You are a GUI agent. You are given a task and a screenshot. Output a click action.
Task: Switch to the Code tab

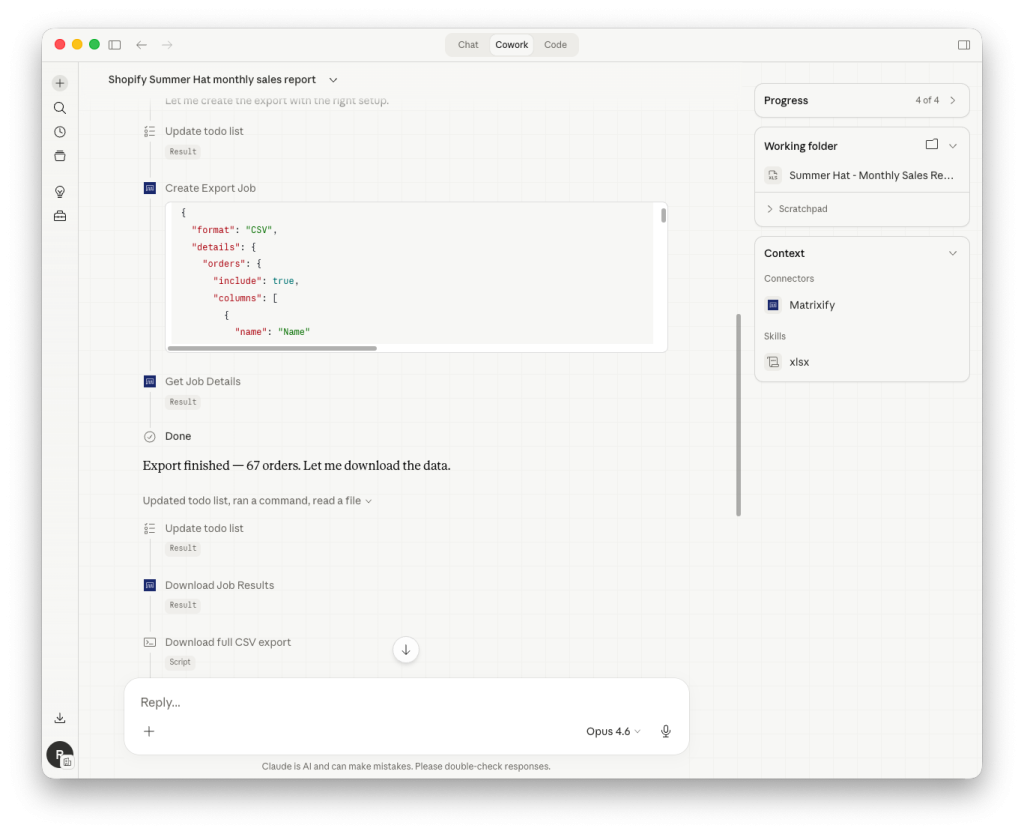coord(555,44)
